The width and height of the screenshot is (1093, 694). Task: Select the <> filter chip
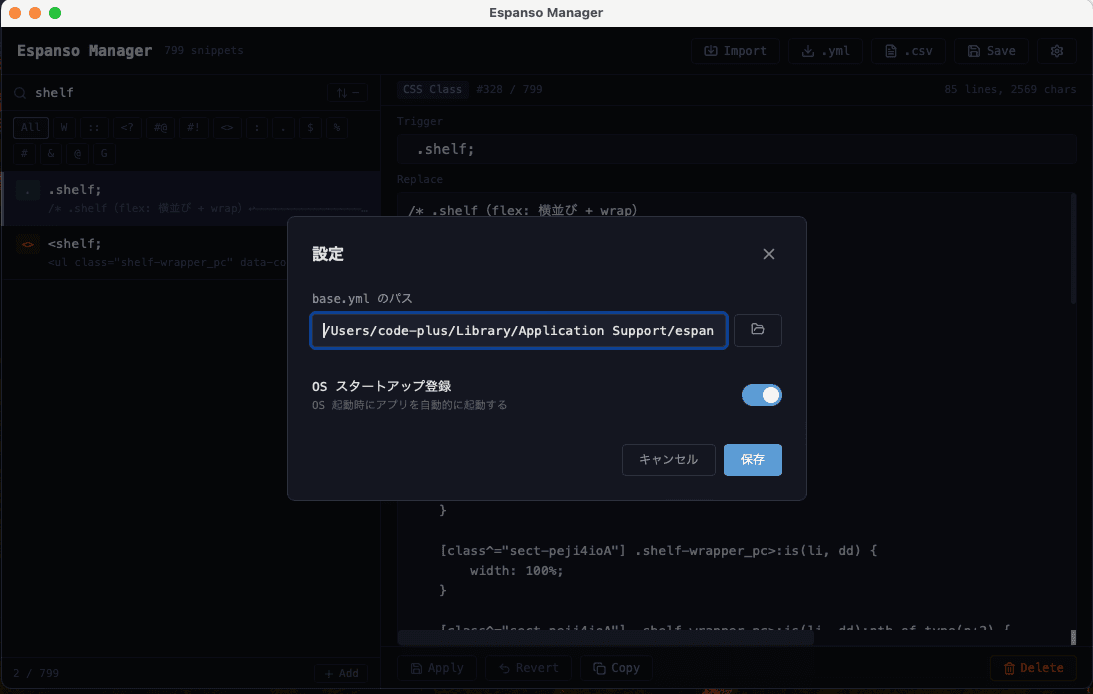coord(227,128)
